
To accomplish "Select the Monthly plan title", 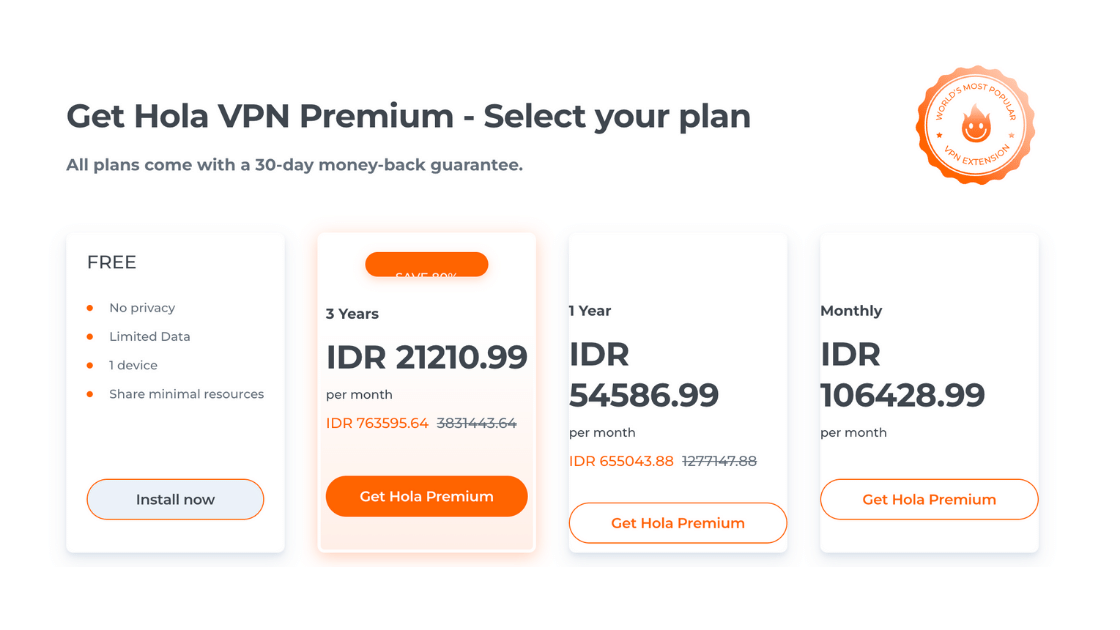I will point(851,311).
